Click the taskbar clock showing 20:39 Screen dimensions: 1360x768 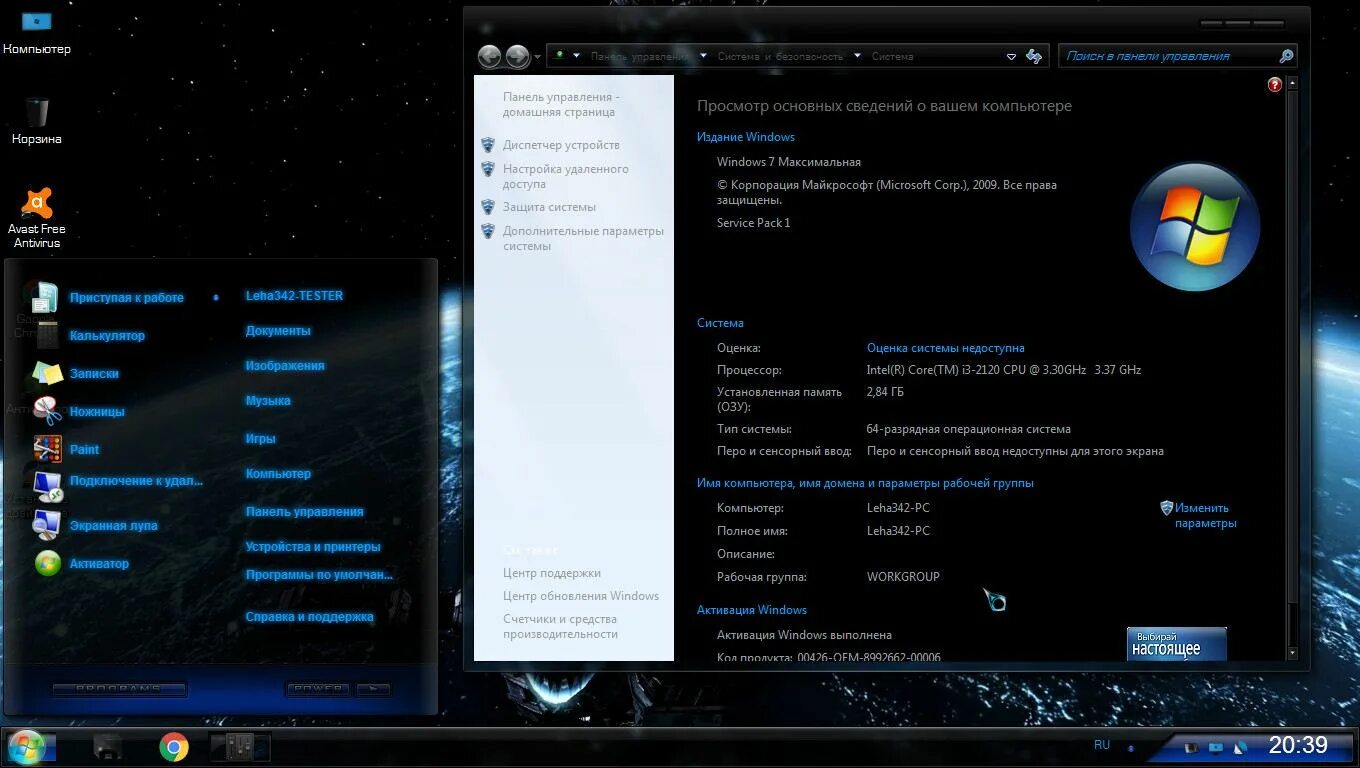1298,745
